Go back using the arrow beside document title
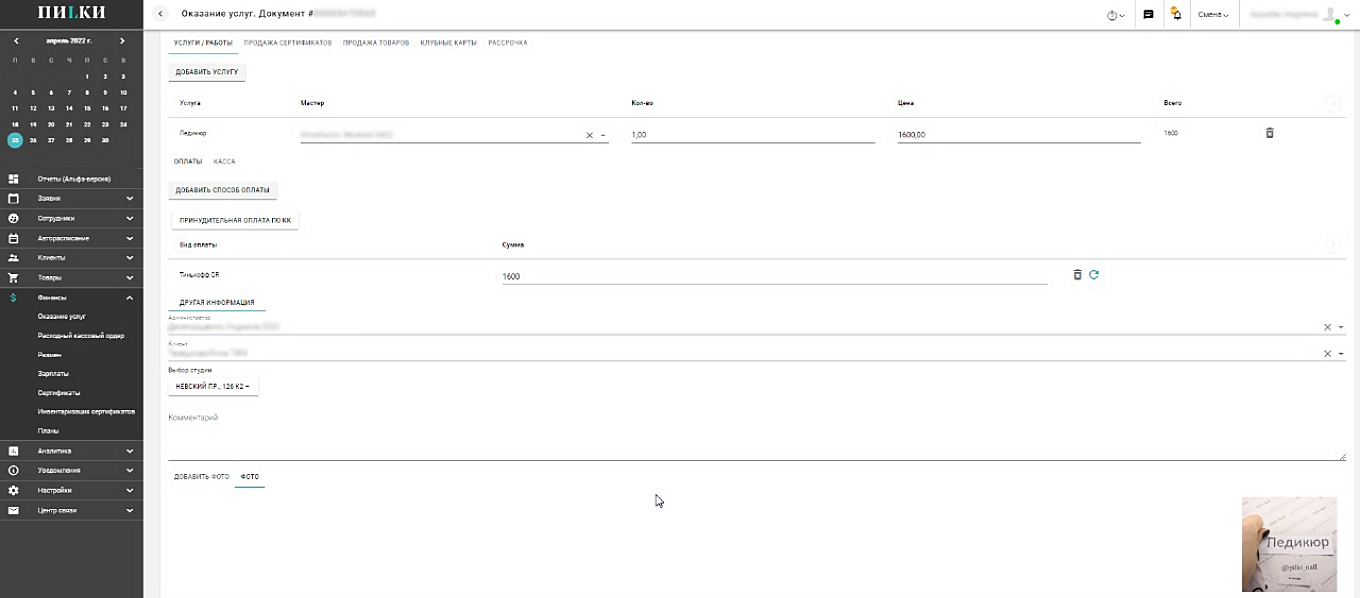 pyautogui.click(x=161, y=14)
